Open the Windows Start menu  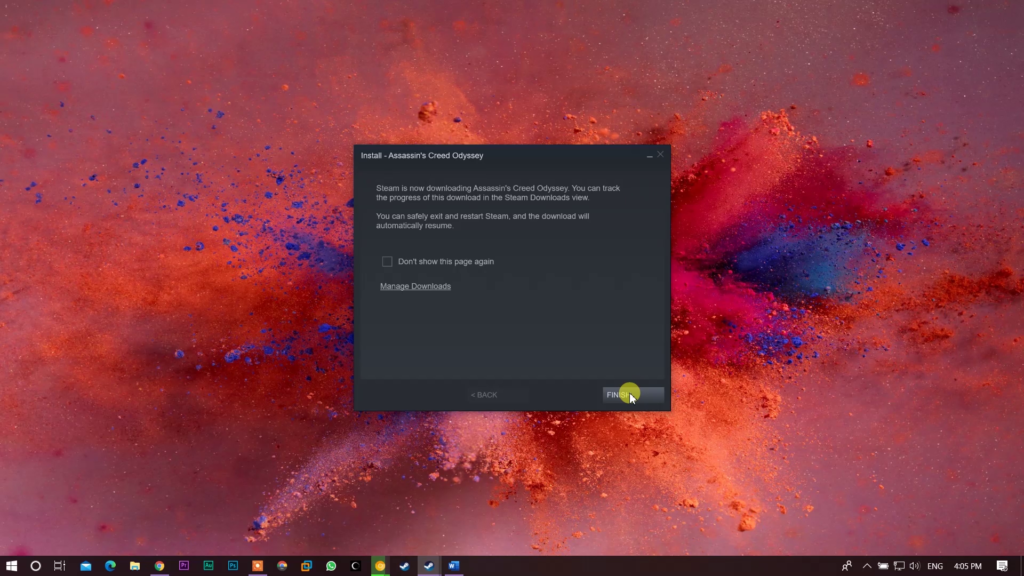click(11, 566)
